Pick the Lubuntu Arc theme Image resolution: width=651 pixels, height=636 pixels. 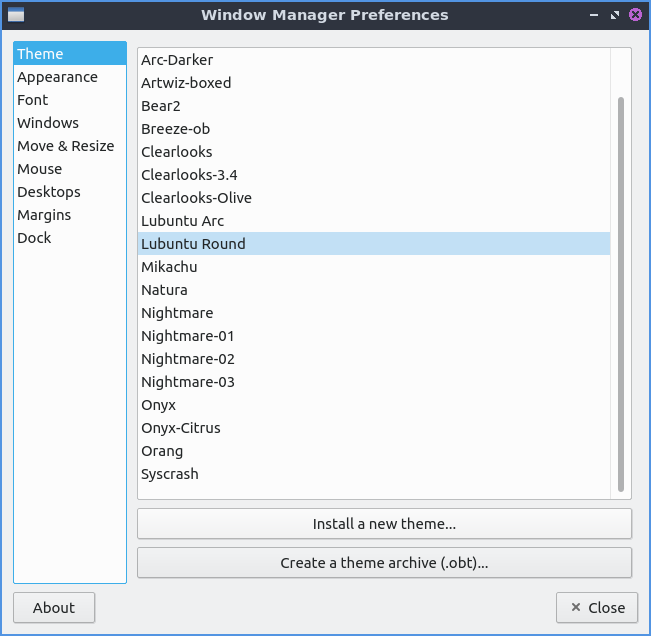[182, 221]
